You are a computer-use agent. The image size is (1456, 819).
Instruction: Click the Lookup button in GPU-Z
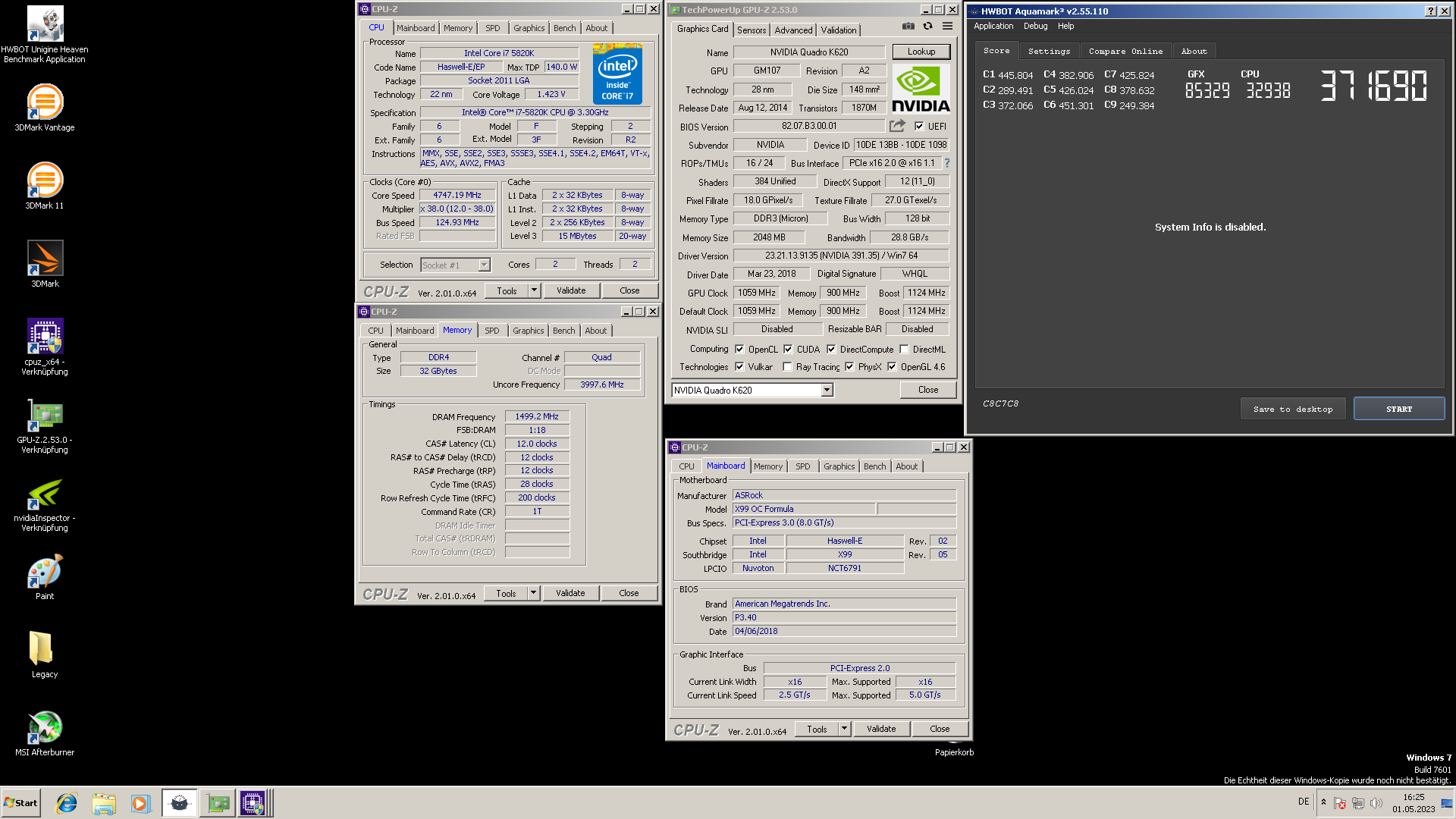(x=921, y=52)
